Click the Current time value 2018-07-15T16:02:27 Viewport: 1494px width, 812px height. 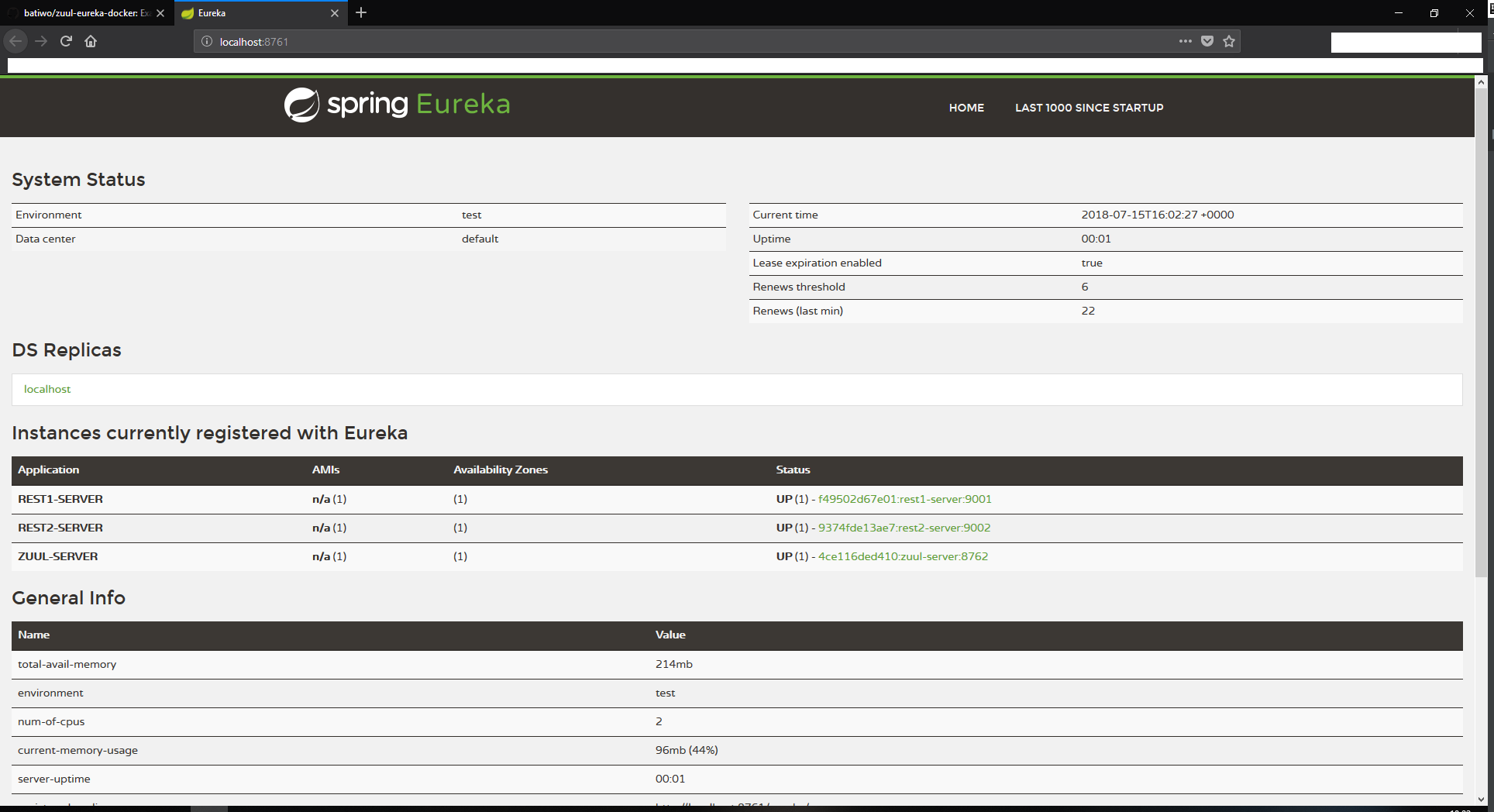(x=1158, y=215)
